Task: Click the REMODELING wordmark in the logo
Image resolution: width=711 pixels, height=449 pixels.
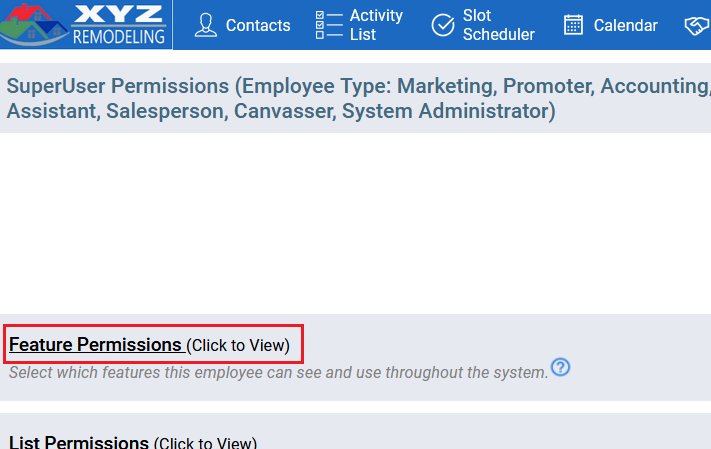Action: pyautogui.click(x=119, y=36)
